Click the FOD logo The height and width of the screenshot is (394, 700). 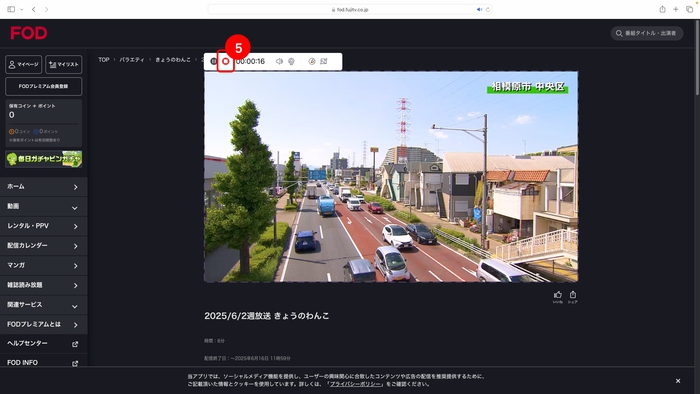(29, 33)
